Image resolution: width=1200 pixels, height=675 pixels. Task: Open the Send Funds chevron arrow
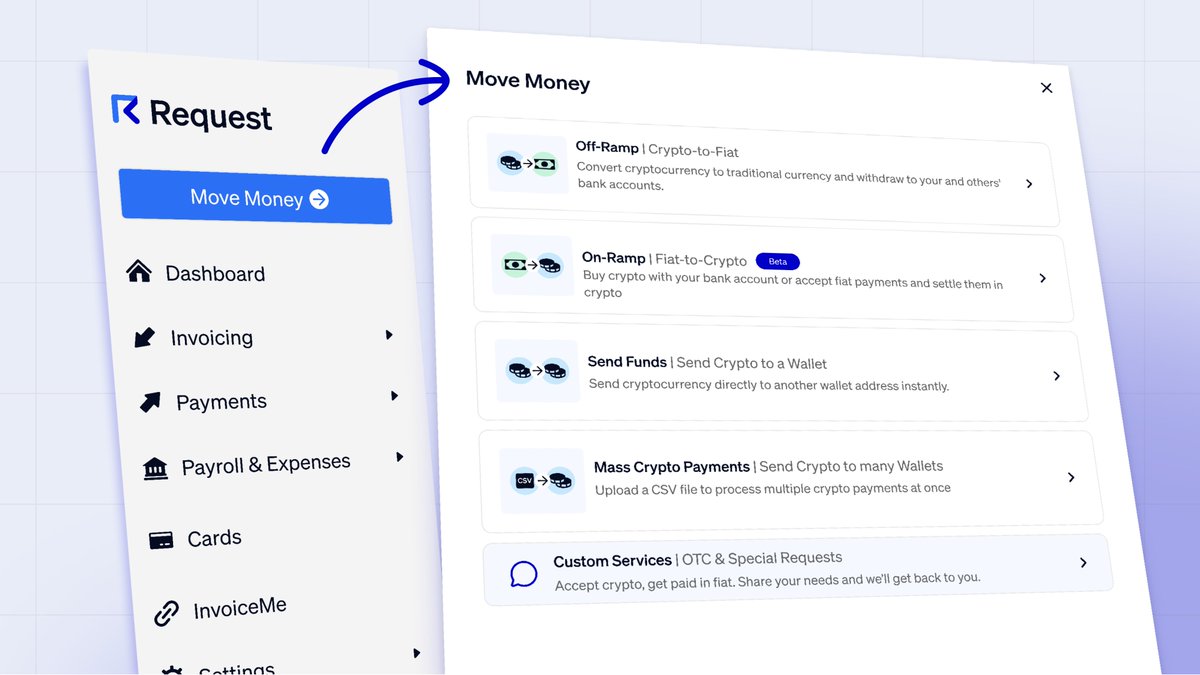point(1057,376)
